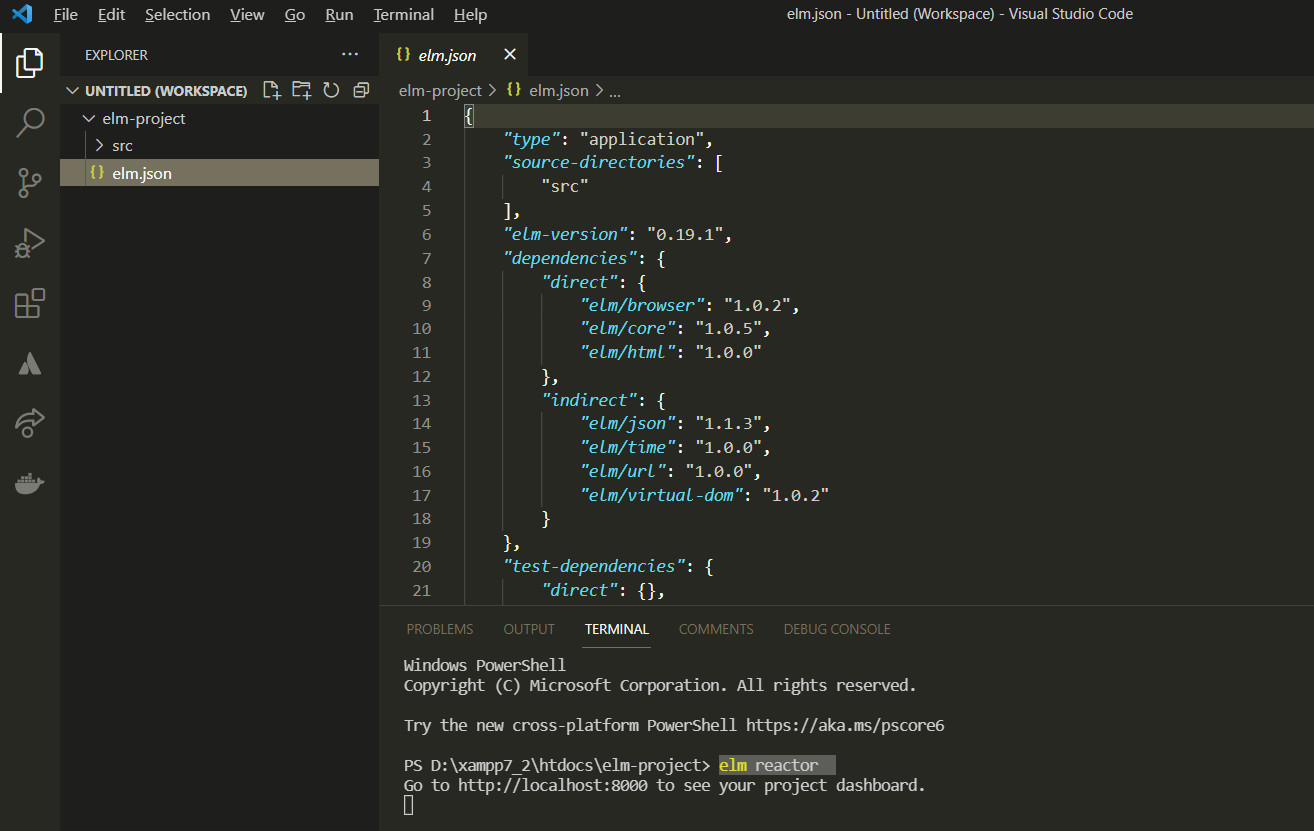Switch to the PROBLEMS panel tab
Viewport: 1314px width, 831px height.
click(x=440, y=629)
